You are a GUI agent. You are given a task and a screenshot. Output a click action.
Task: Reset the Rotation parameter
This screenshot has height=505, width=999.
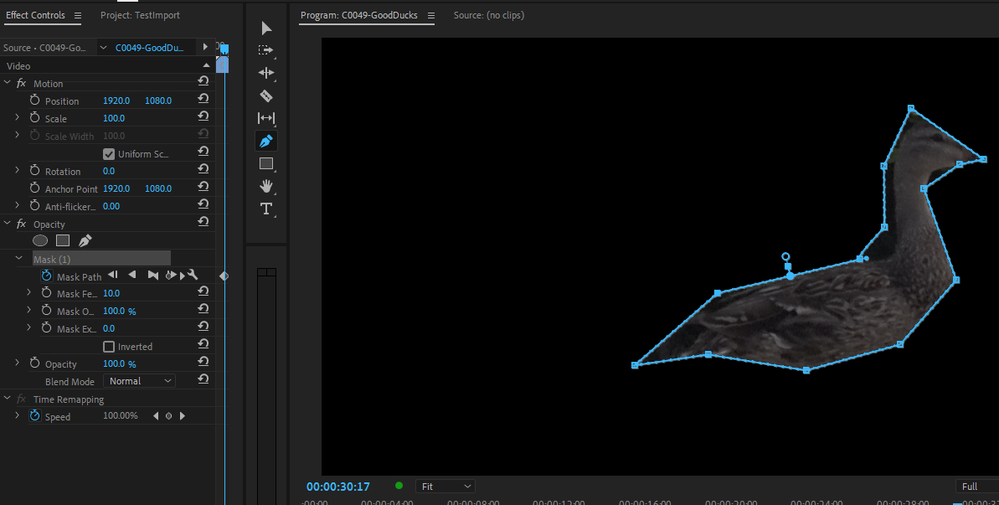203,169
